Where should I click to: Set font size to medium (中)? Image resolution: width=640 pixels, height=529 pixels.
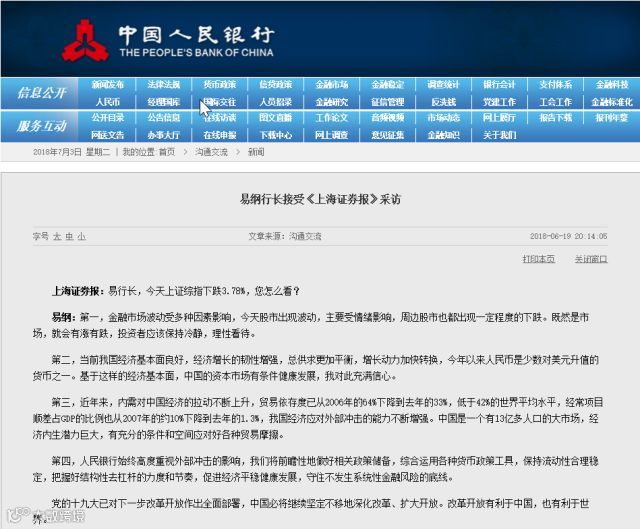(x=69, y=236)
